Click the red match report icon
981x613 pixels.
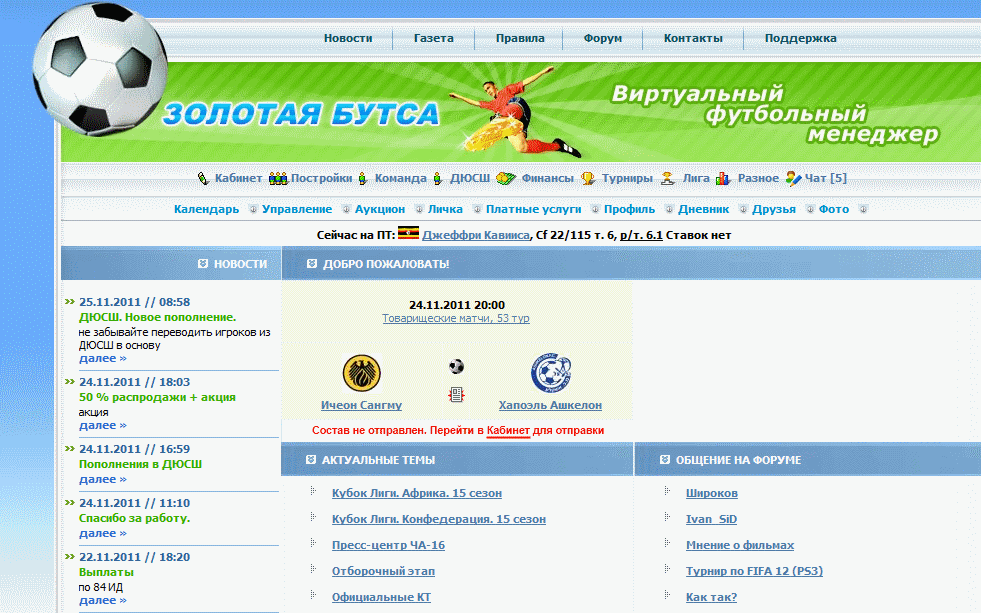(456, 395)
